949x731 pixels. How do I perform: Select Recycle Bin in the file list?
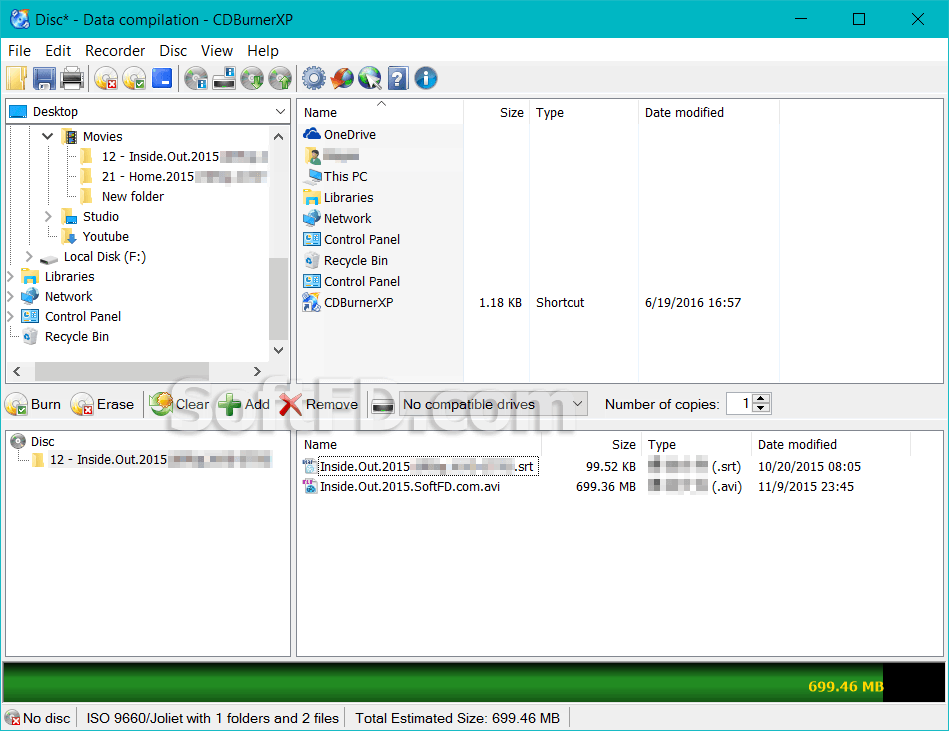click(x=346, y=260)
